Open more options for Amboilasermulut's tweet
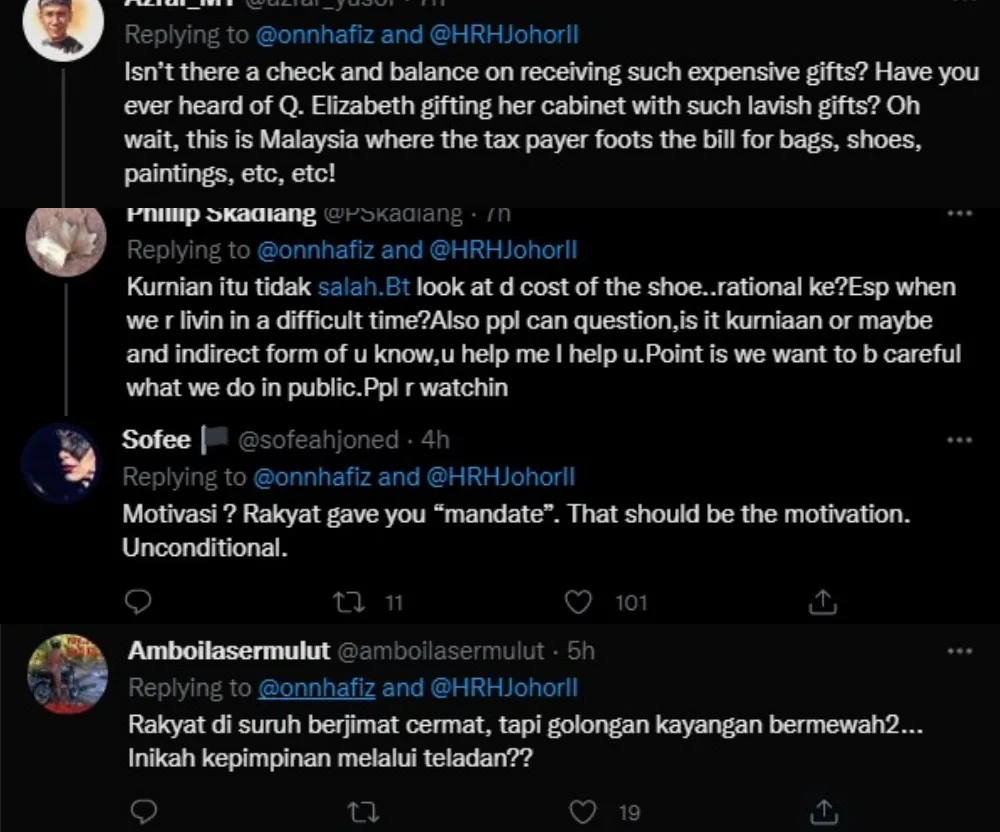The width and height of the screenshot is (1000, 832). pos(959,651)
